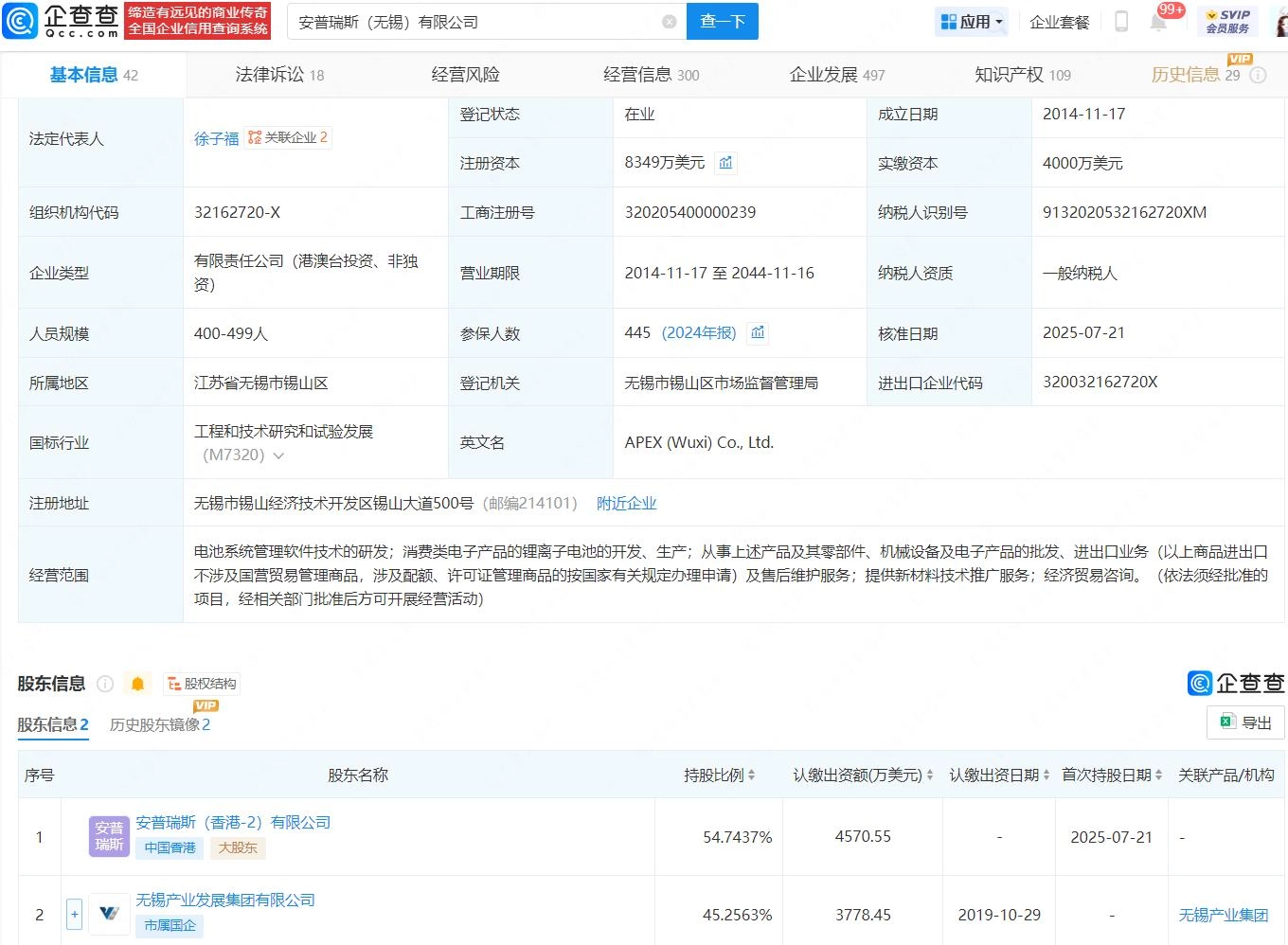The image size is (1288, 945).
Task: Expand the 国标行业 M7320 details chevron
Action: point(277,455)
